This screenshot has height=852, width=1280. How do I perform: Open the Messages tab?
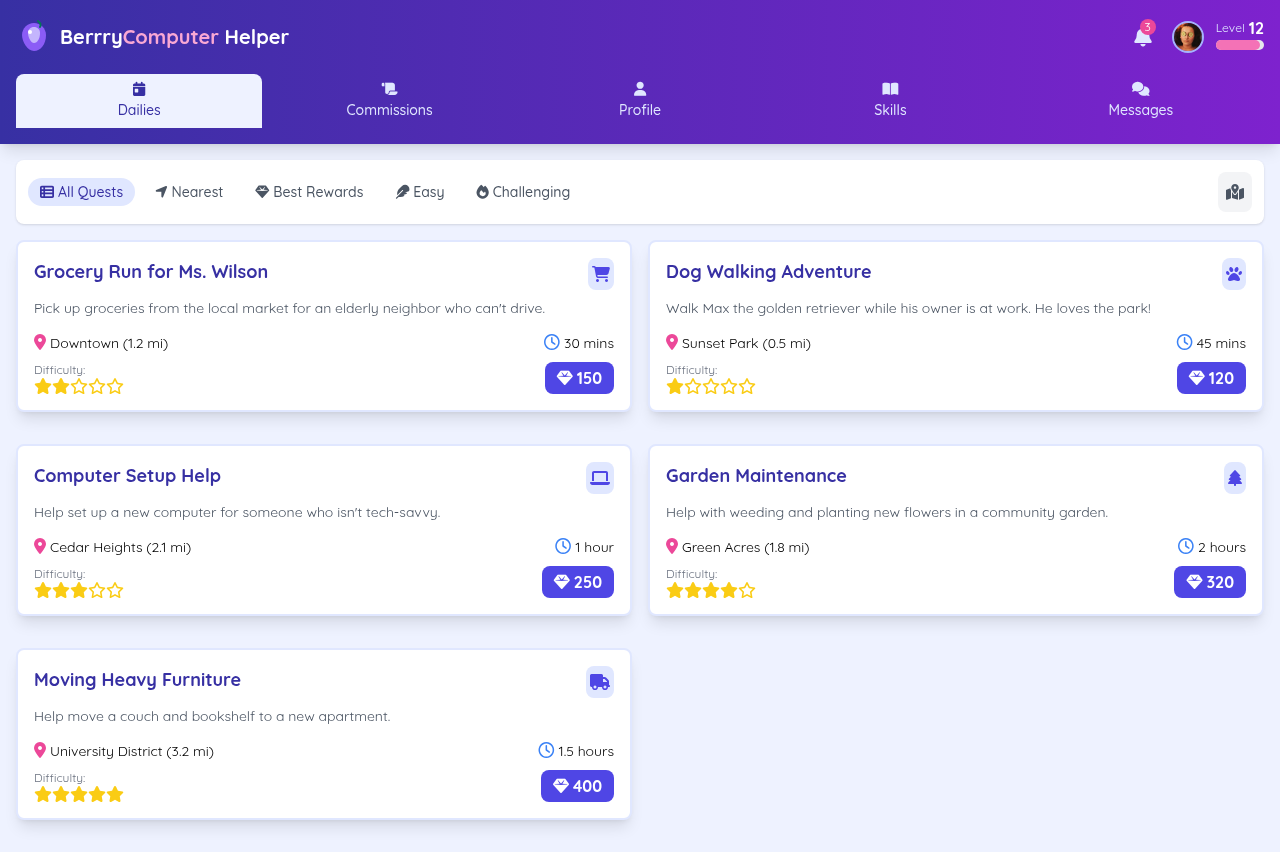tap(1140, 100)
